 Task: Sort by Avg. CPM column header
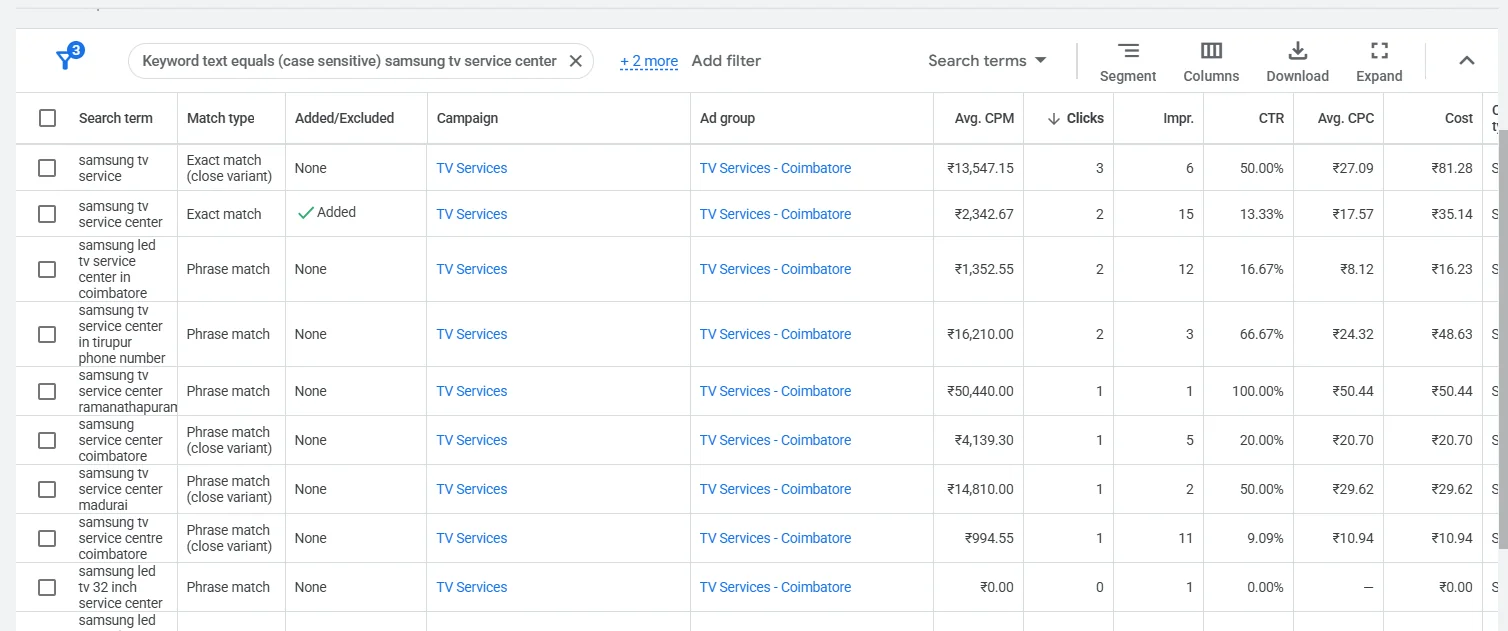(x=984, y=118)
